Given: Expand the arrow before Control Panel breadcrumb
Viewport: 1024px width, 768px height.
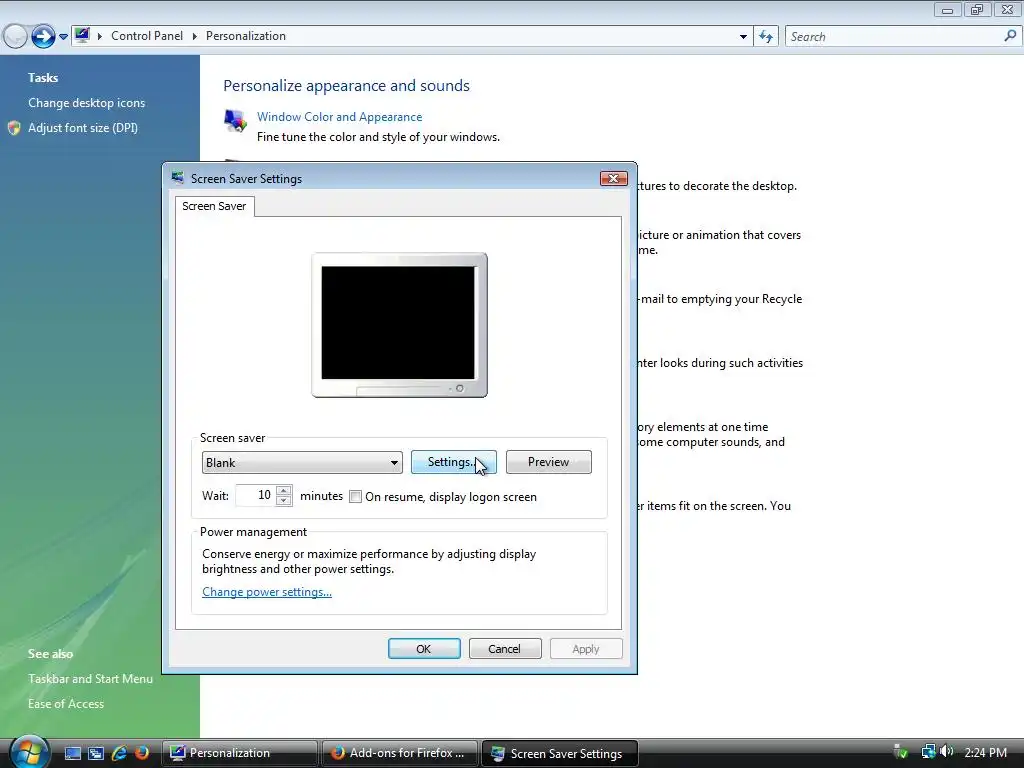Looking at the screenshot, I should point(100,36).
